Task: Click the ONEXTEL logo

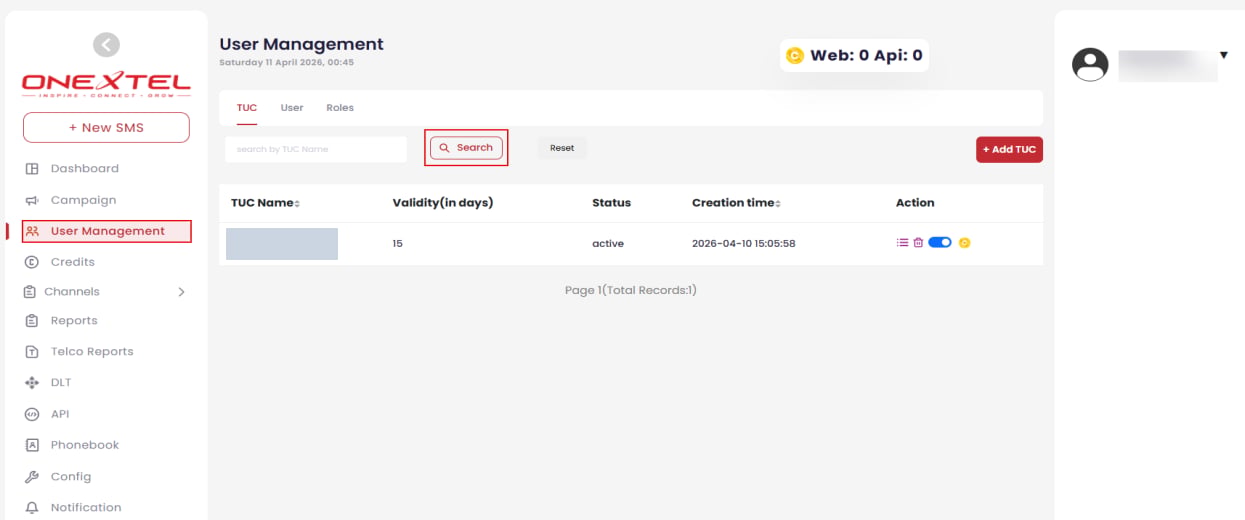Action: [x=106, y=84]
